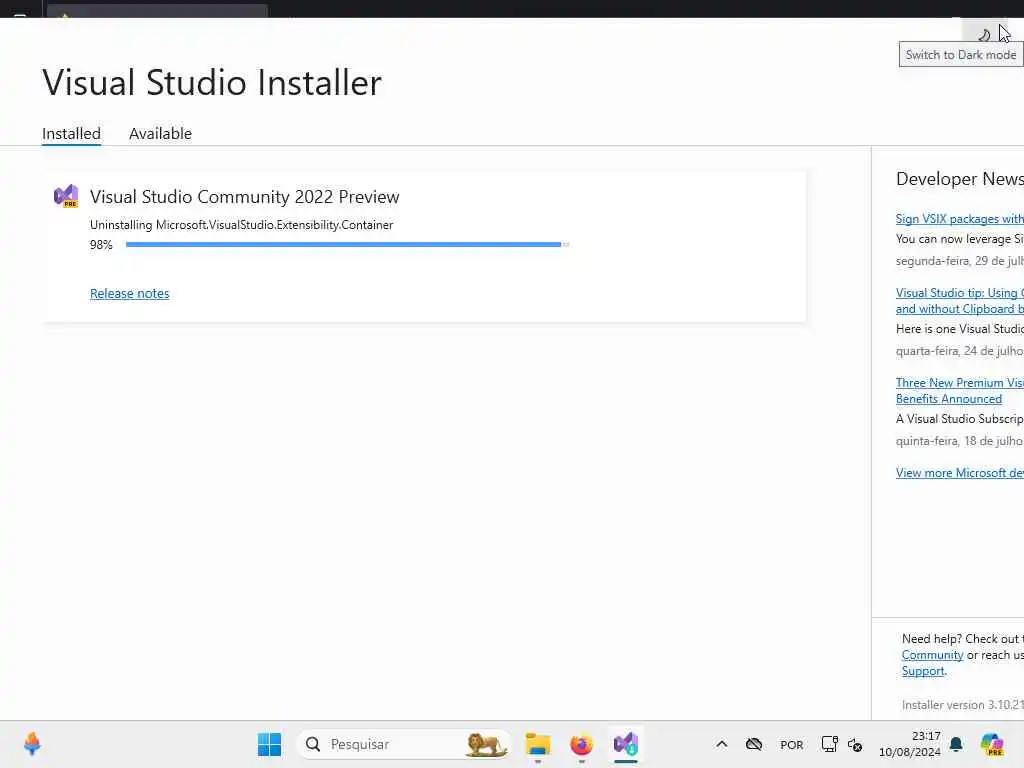Switch to the Available tab
The height and width of the screenshot is (768, 1024).
pyautogui.click(x=160, y=134)
